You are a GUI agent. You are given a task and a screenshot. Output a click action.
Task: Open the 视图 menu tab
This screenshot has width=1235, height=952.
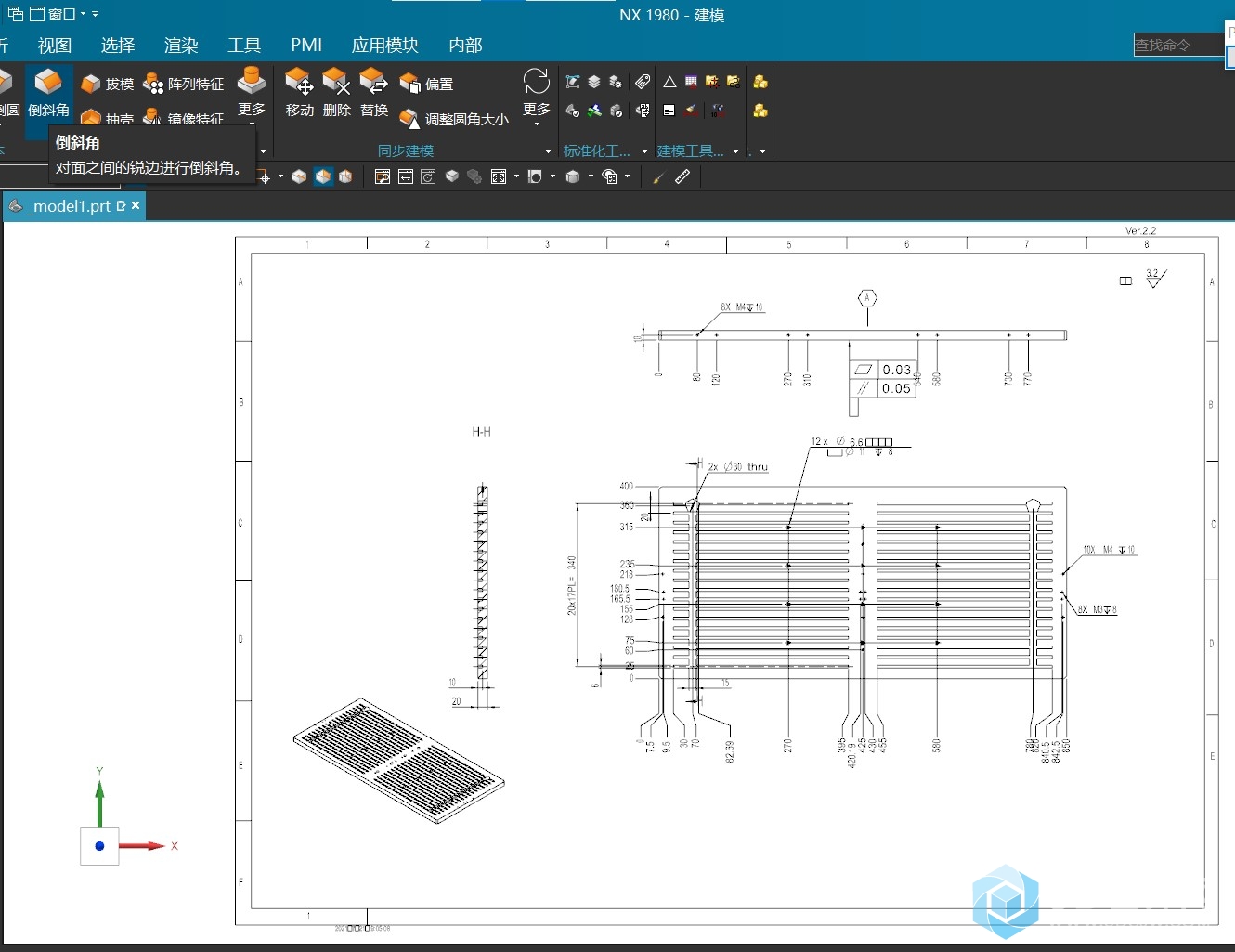pyautogui.click(x=55, y=45)
